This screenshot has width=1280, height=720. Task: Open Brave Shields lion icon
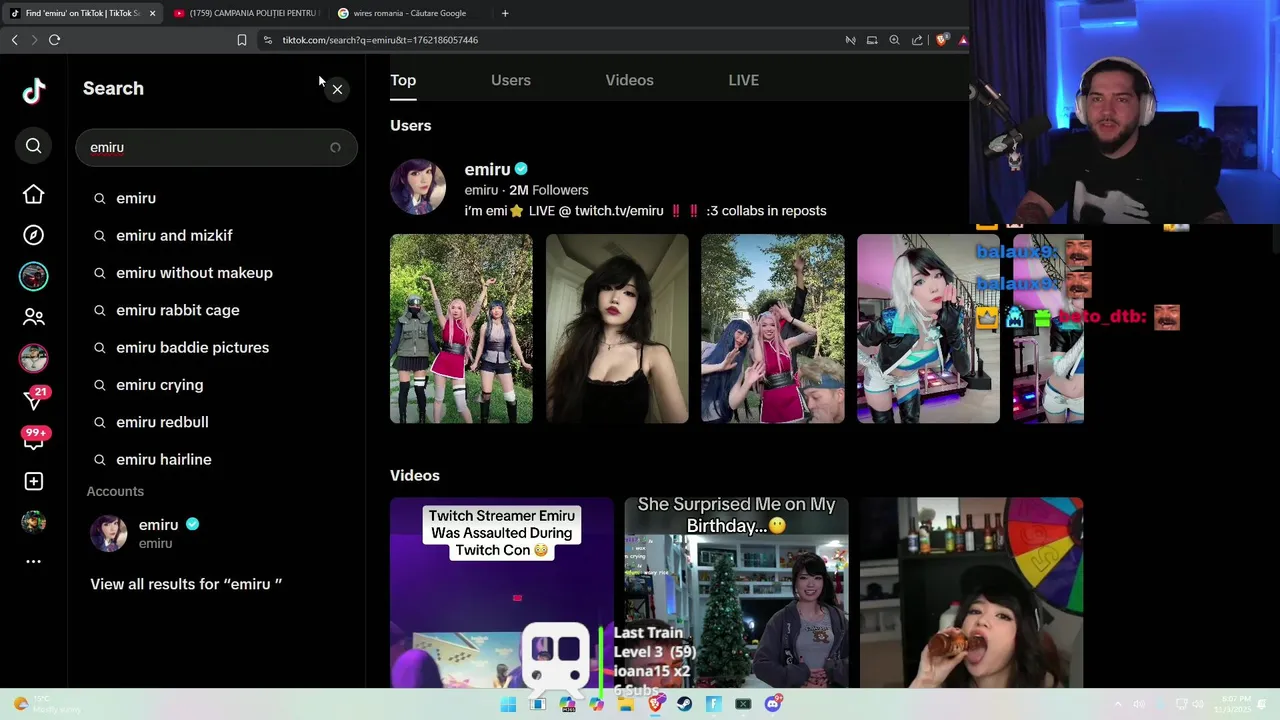click(941, 40)
